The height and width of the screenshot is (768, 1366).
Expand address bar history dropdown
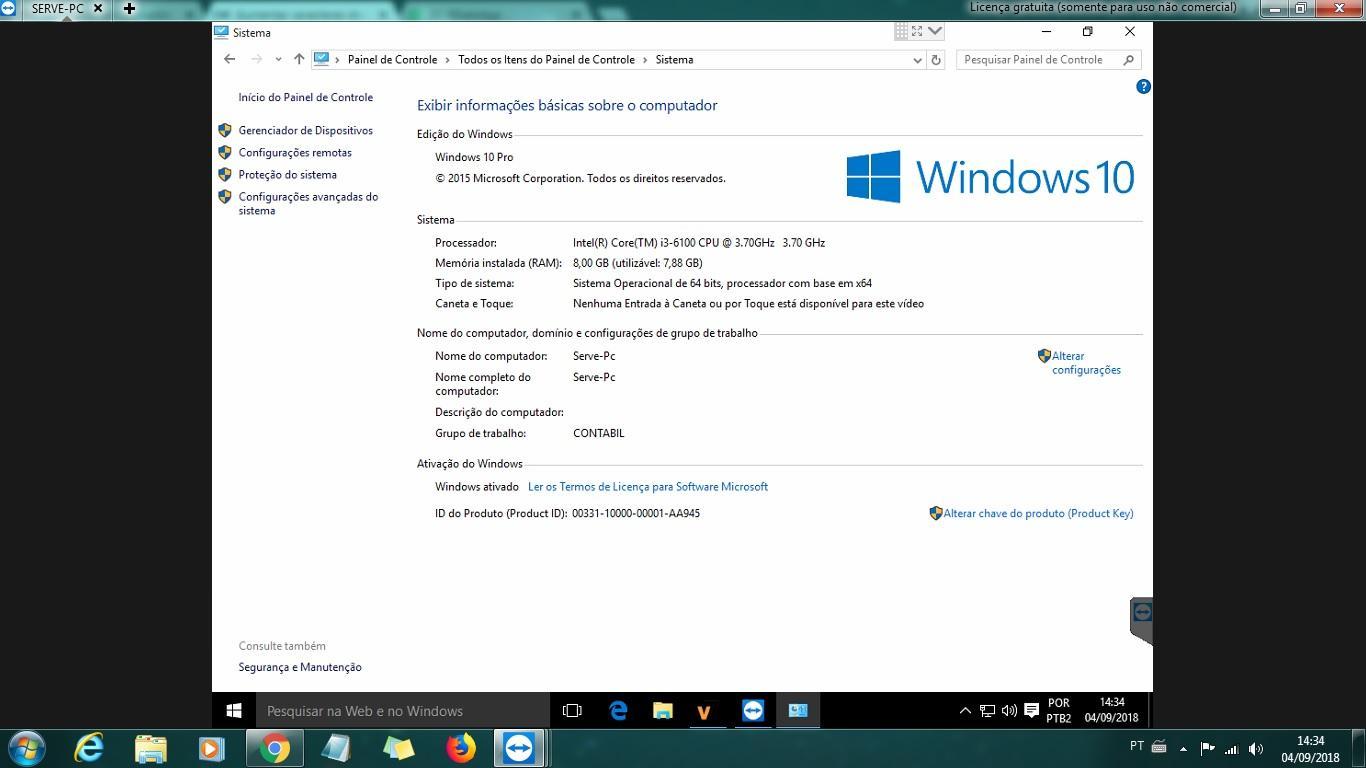(x=917, y=60)
